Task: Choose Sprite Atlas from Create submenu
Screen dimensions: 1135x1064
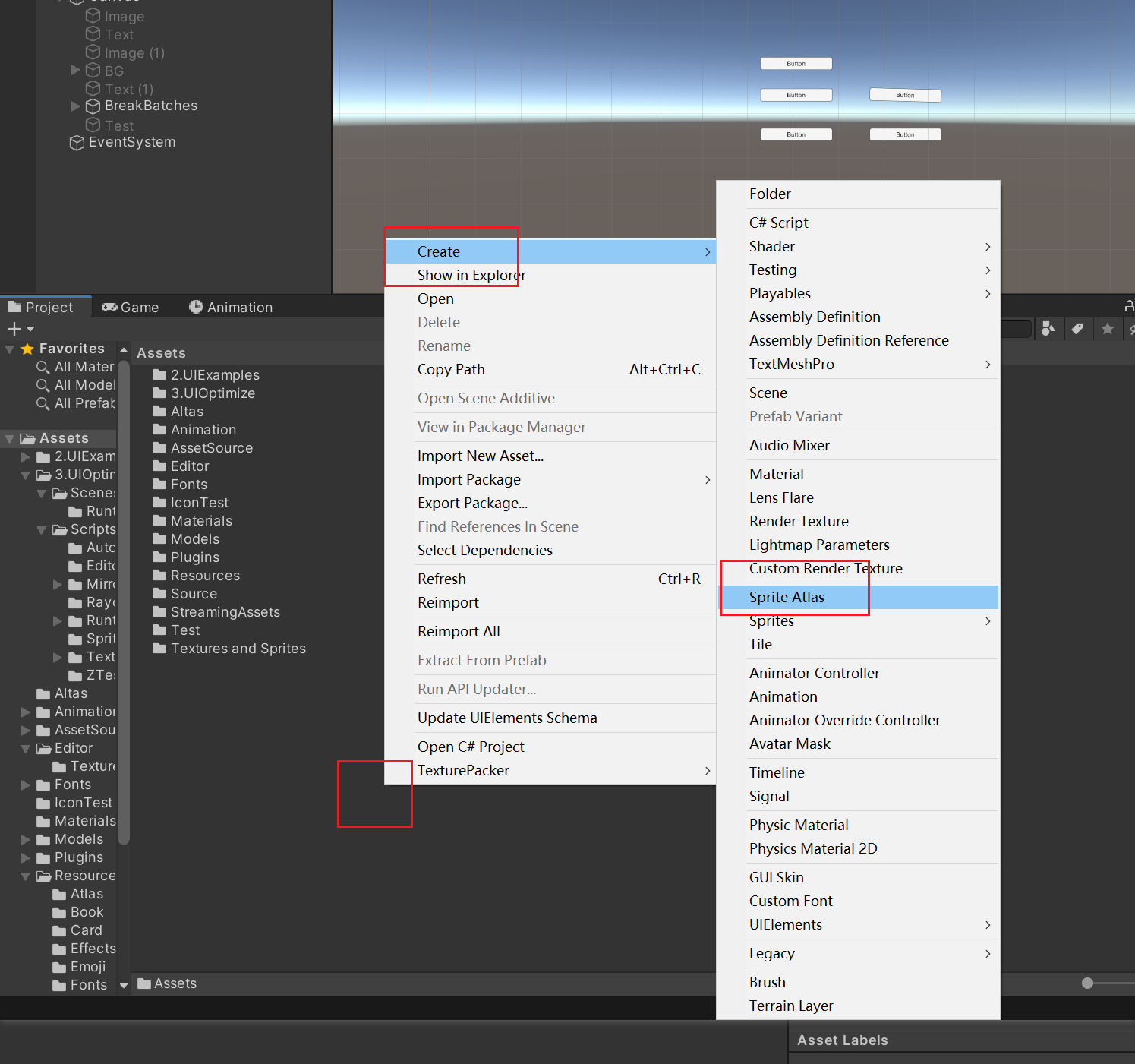Action: coord(787,598)
